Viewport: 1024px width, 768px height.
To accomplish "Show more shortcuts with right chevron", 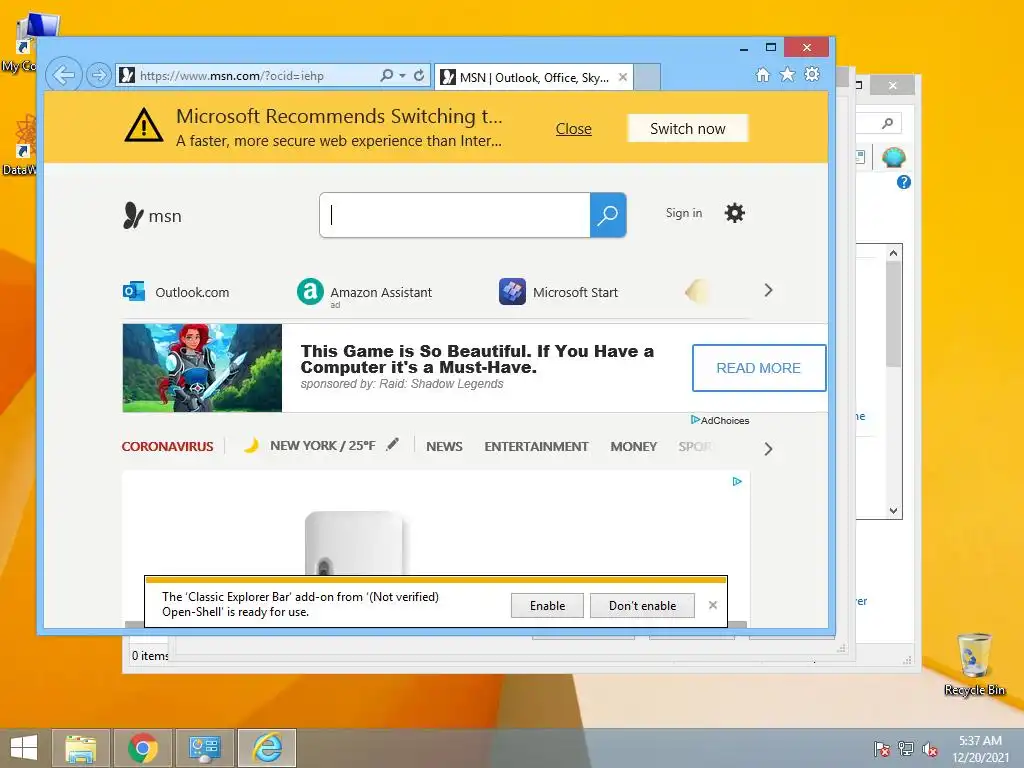I will pos(769,291).
